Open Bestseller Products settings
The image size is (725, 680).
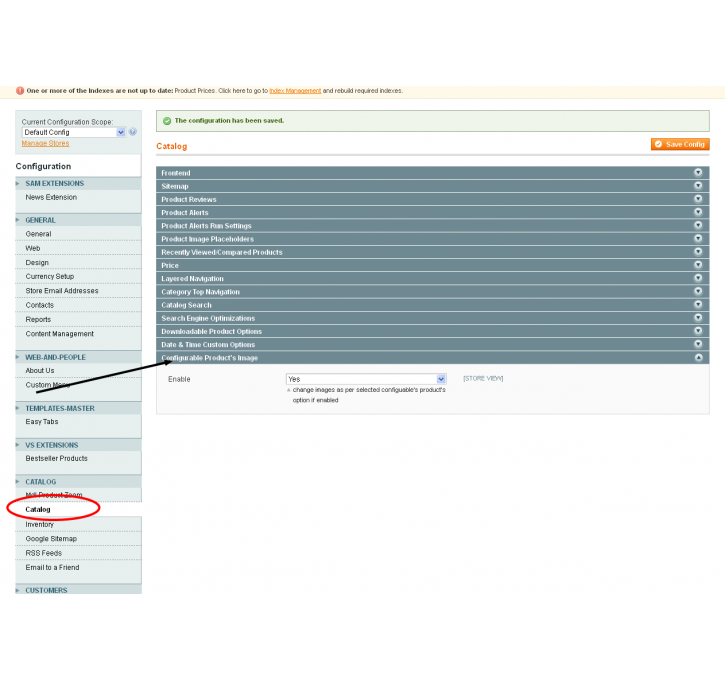(x=56, y=459)
